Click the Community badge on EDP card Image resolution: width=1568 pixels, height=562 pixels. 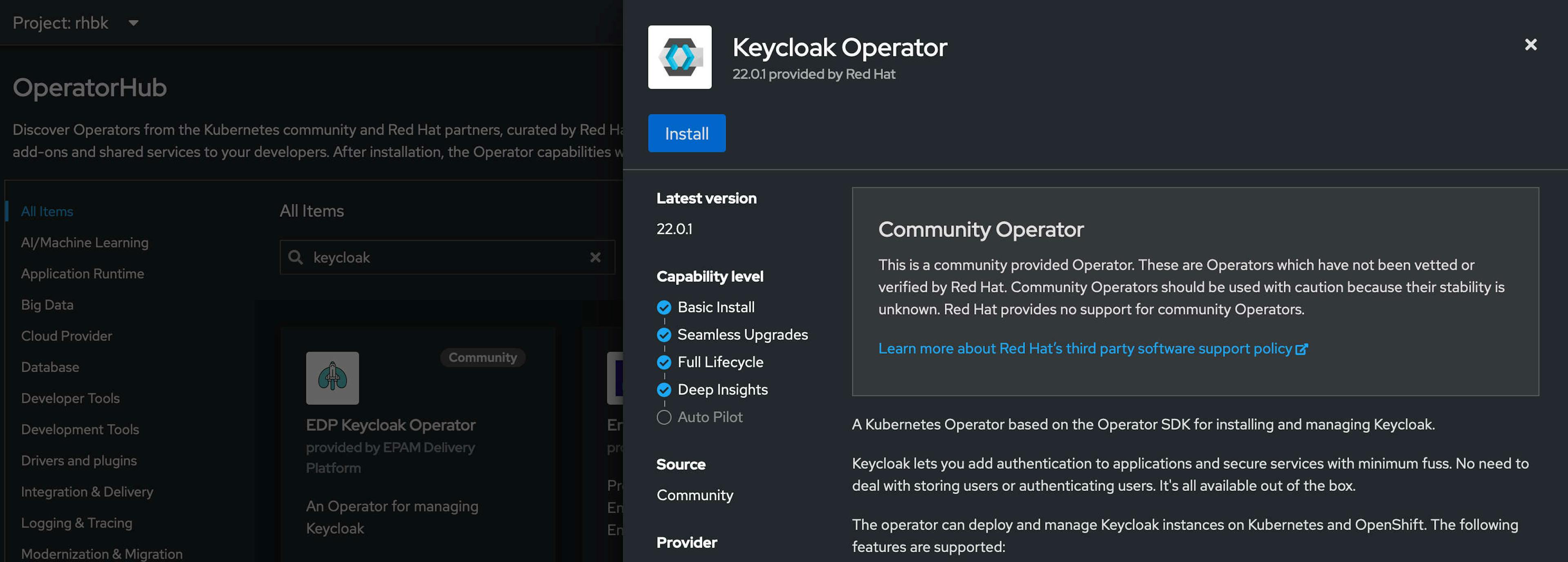tap(483, 357)
